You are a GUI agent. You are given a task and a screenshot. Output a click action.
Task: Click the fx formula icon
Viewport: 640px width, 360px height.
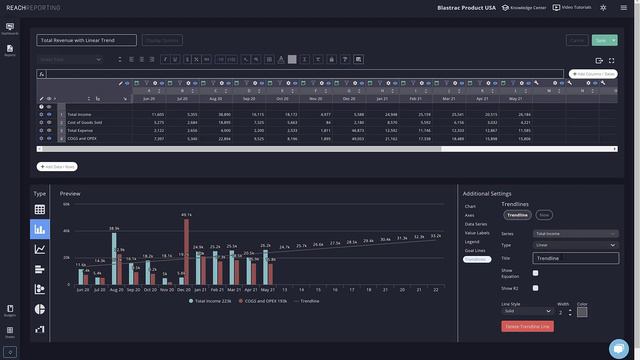[x=41, y=74]
